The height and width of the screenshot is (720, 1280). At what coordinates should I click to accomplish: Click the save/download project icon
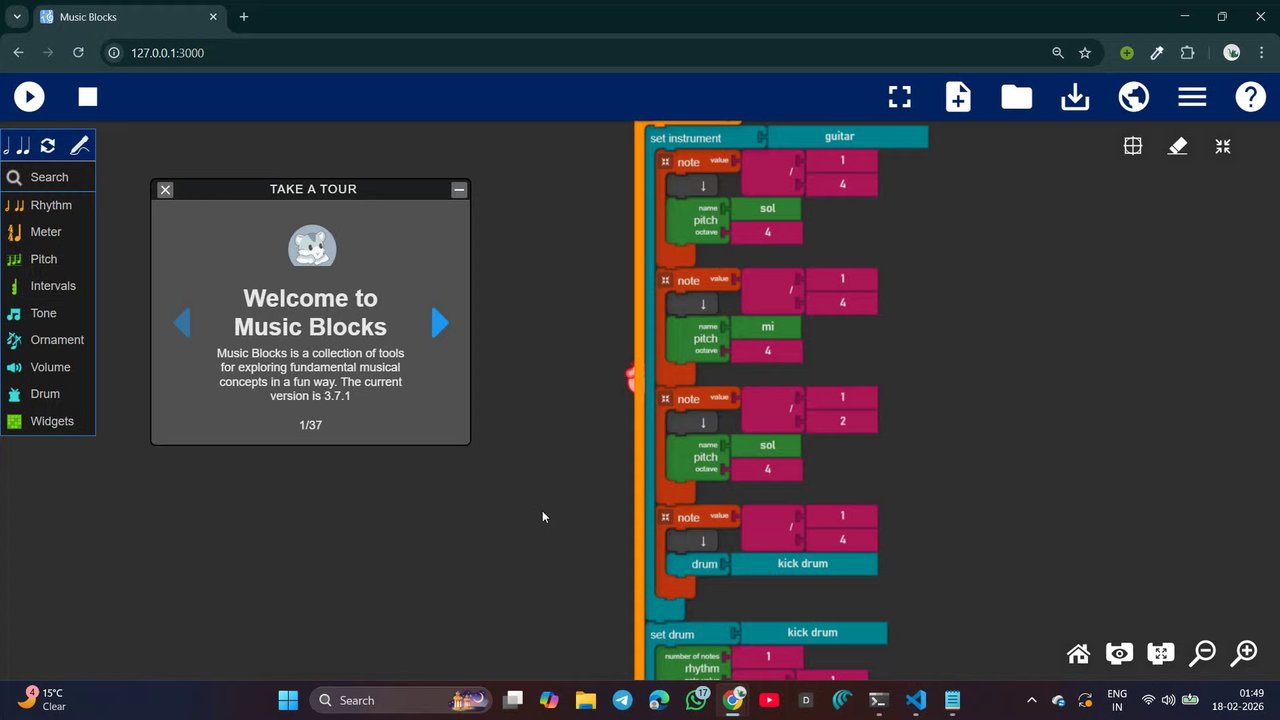tap(1075, 97)
